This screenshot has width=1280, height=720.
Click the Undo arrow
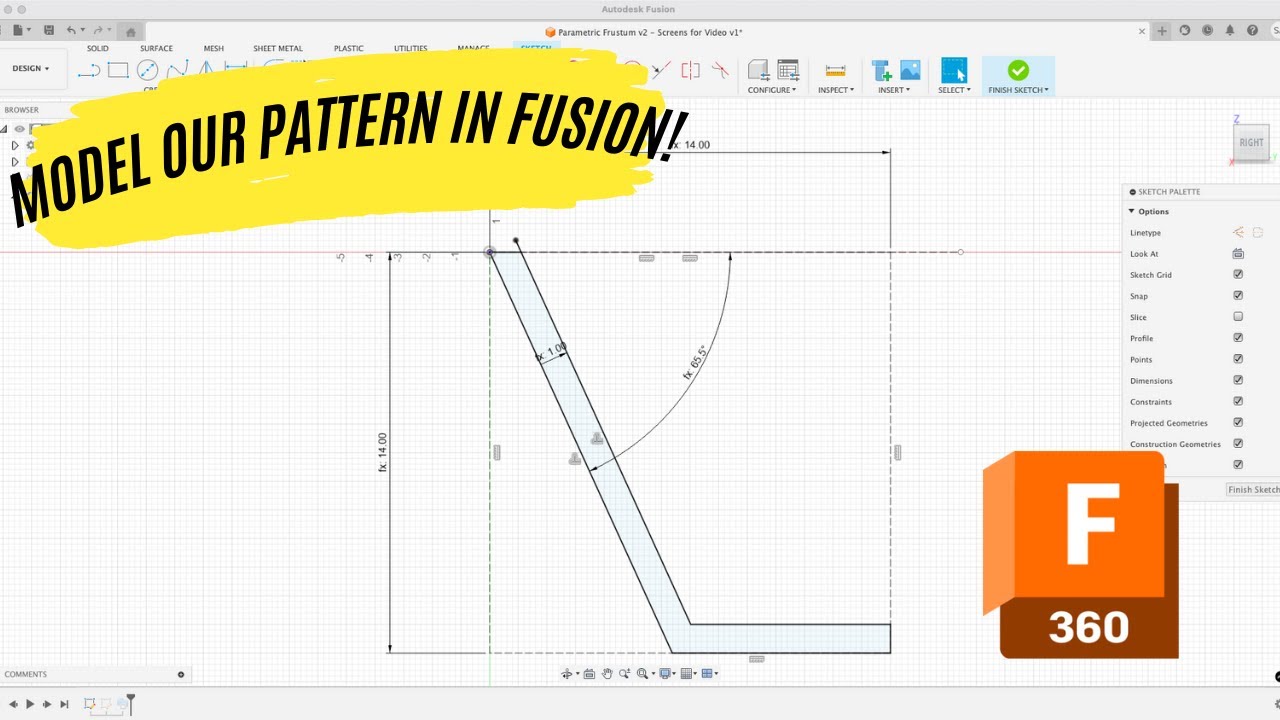pos(72,31)
